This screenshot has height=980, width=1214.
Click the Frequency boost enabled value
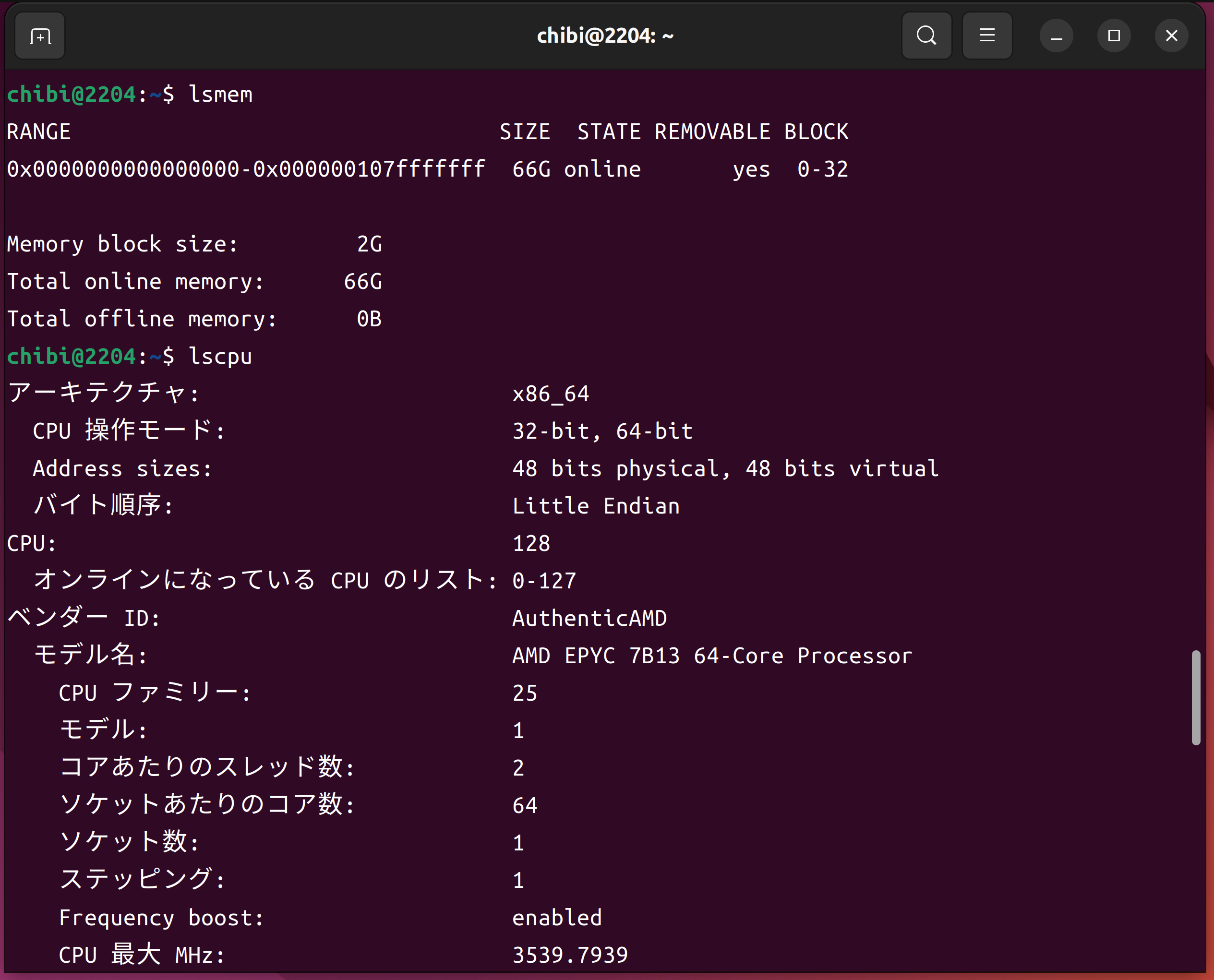pos(556,917)
